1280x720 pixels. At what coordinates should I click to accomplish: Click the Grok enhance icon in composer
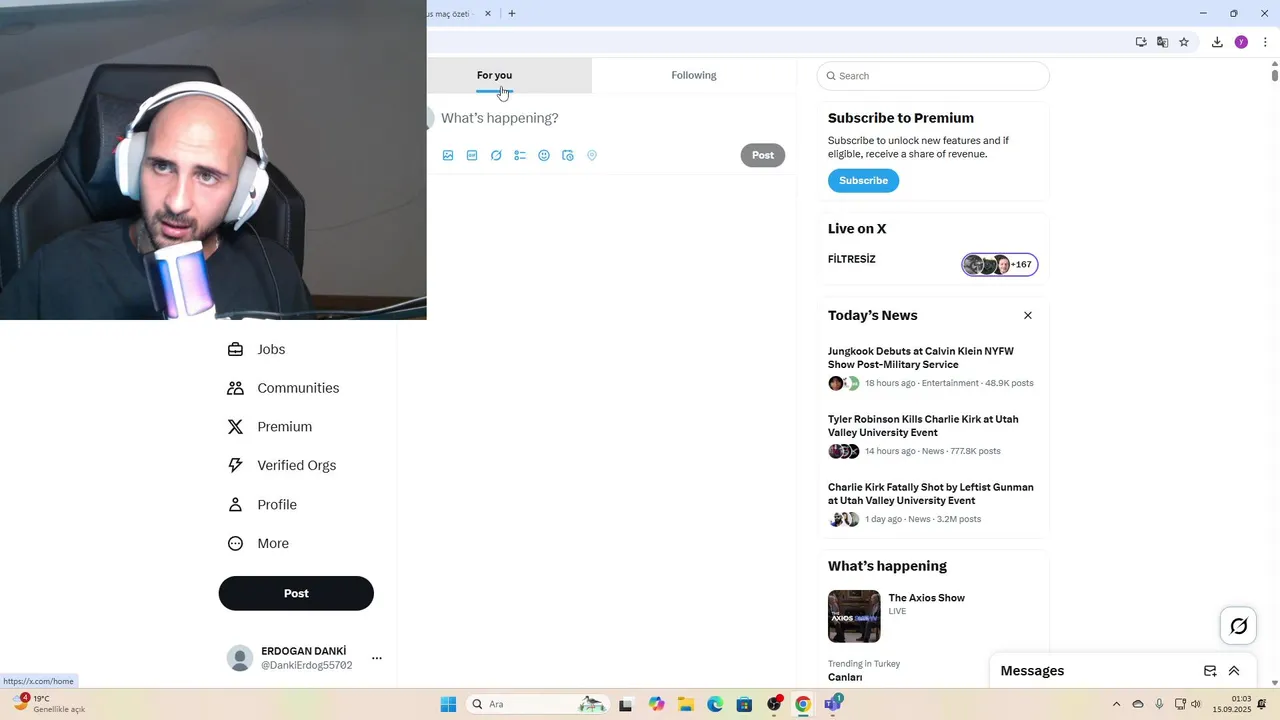(496, 156)
